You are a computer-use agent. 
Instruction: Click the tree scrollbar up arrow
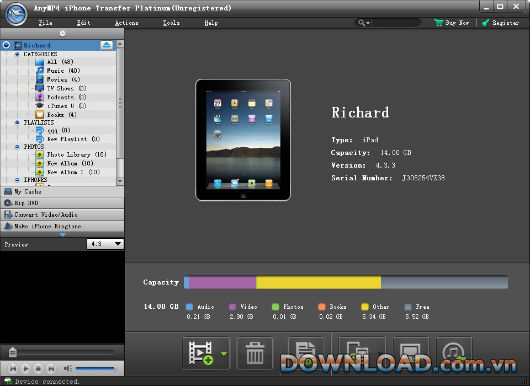point(120,44)
